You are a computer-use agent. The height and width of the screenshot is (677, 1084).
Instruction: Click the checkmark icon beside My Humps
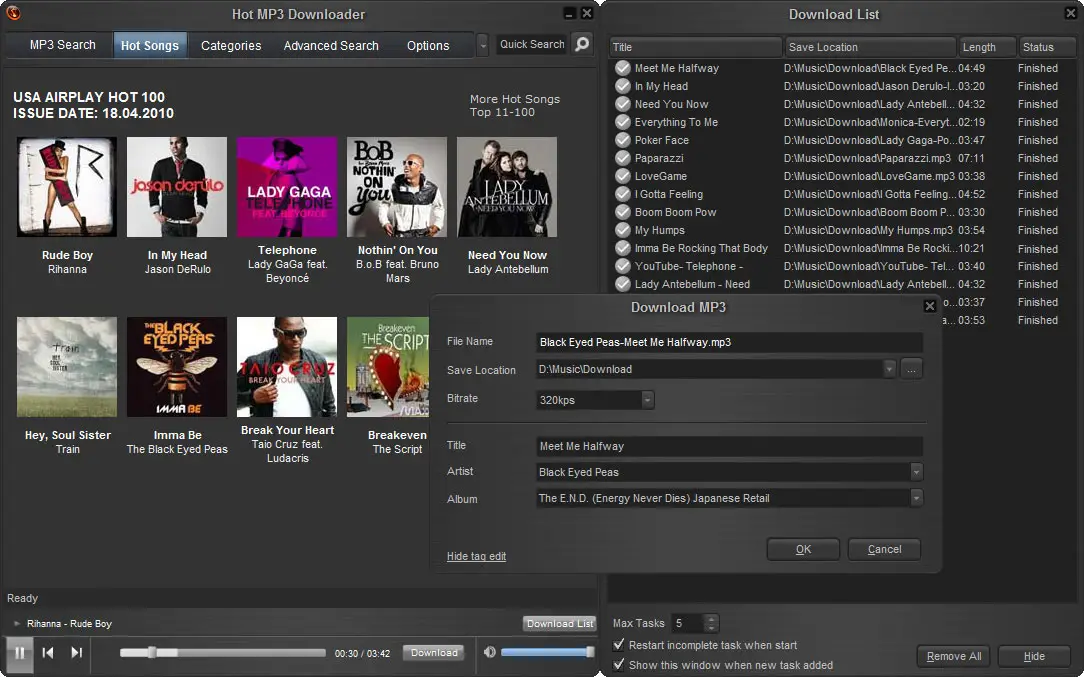pyautogui.click(x=623, y=230)
